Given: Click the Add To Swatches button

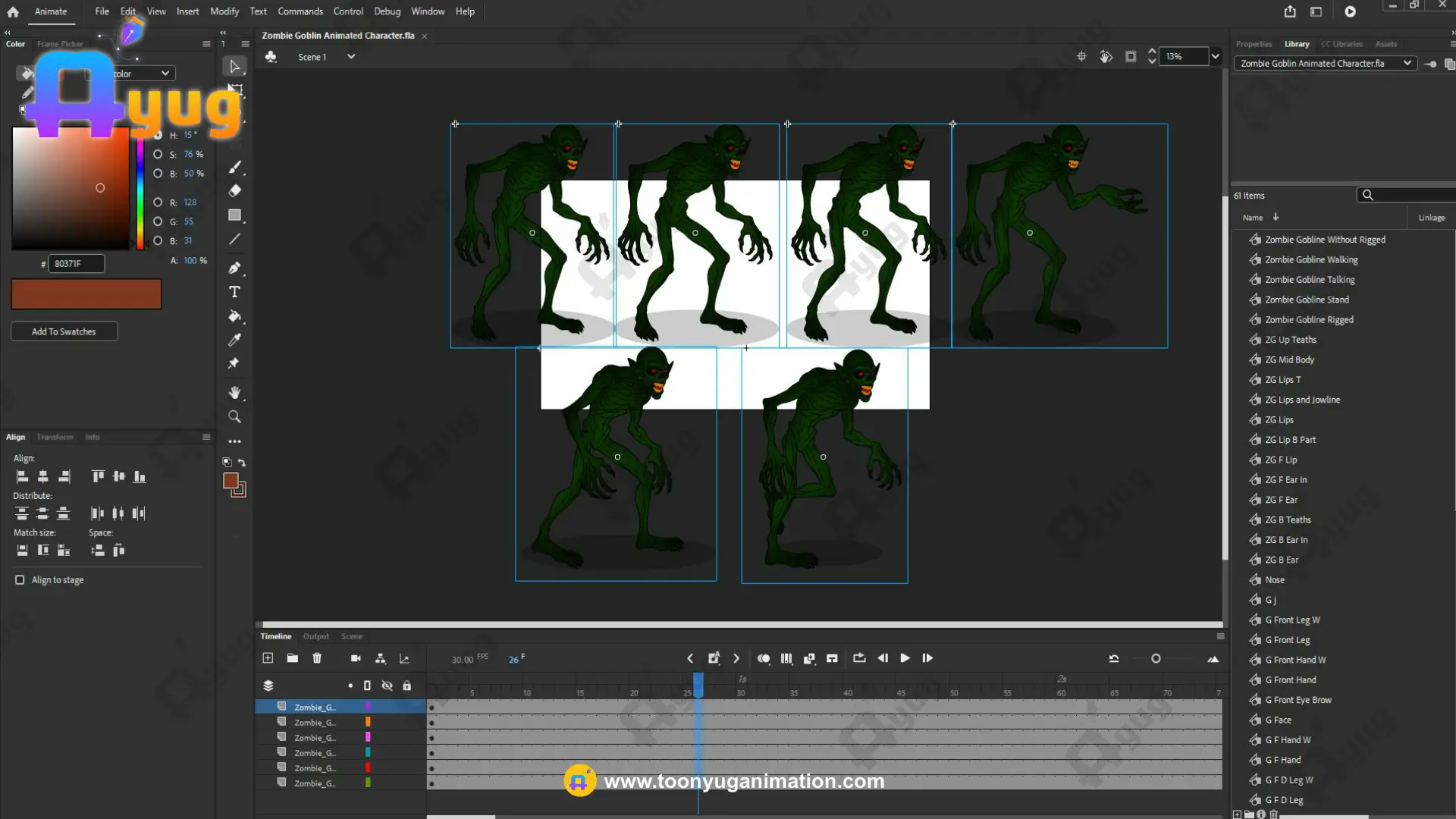Looking at the screenshot, I should [x=64, y=331].
